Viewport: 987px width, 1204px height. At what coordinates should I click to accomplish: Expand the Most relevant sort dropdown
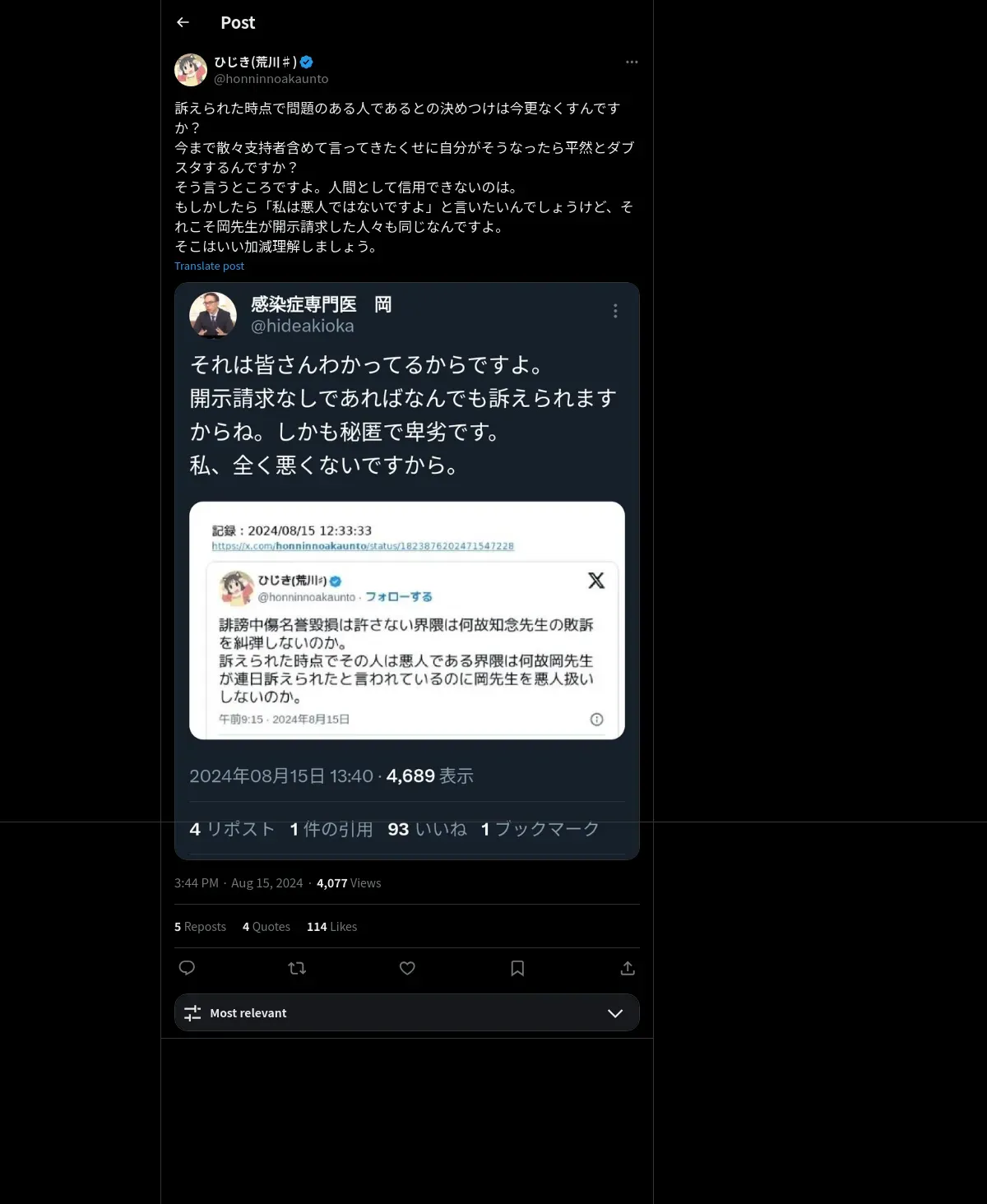(407, 1012)
